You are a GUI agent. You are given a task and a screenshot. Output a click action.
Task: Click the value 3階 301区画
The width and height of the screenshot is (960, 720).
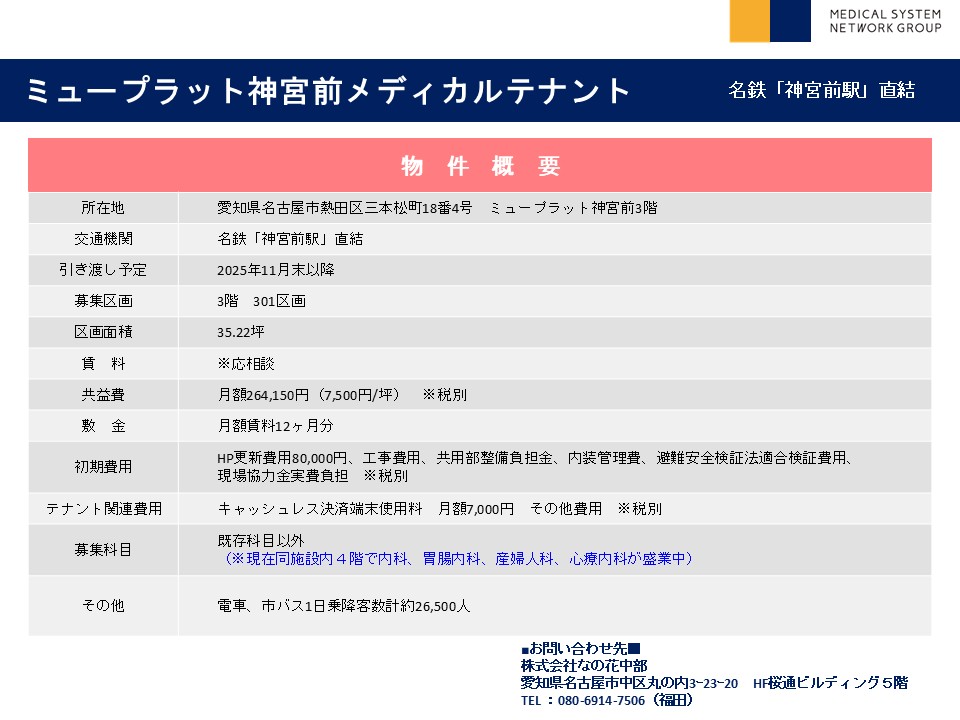pyautogui.click(x=261, y=301)
